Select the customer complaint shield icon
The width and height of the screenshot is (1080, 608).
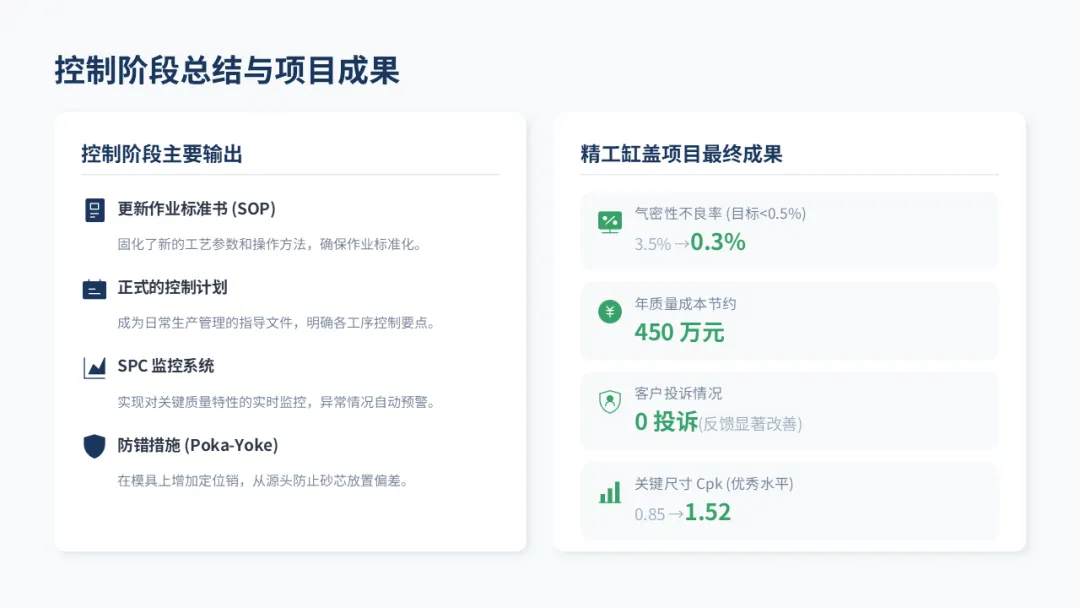coord(610,401)
